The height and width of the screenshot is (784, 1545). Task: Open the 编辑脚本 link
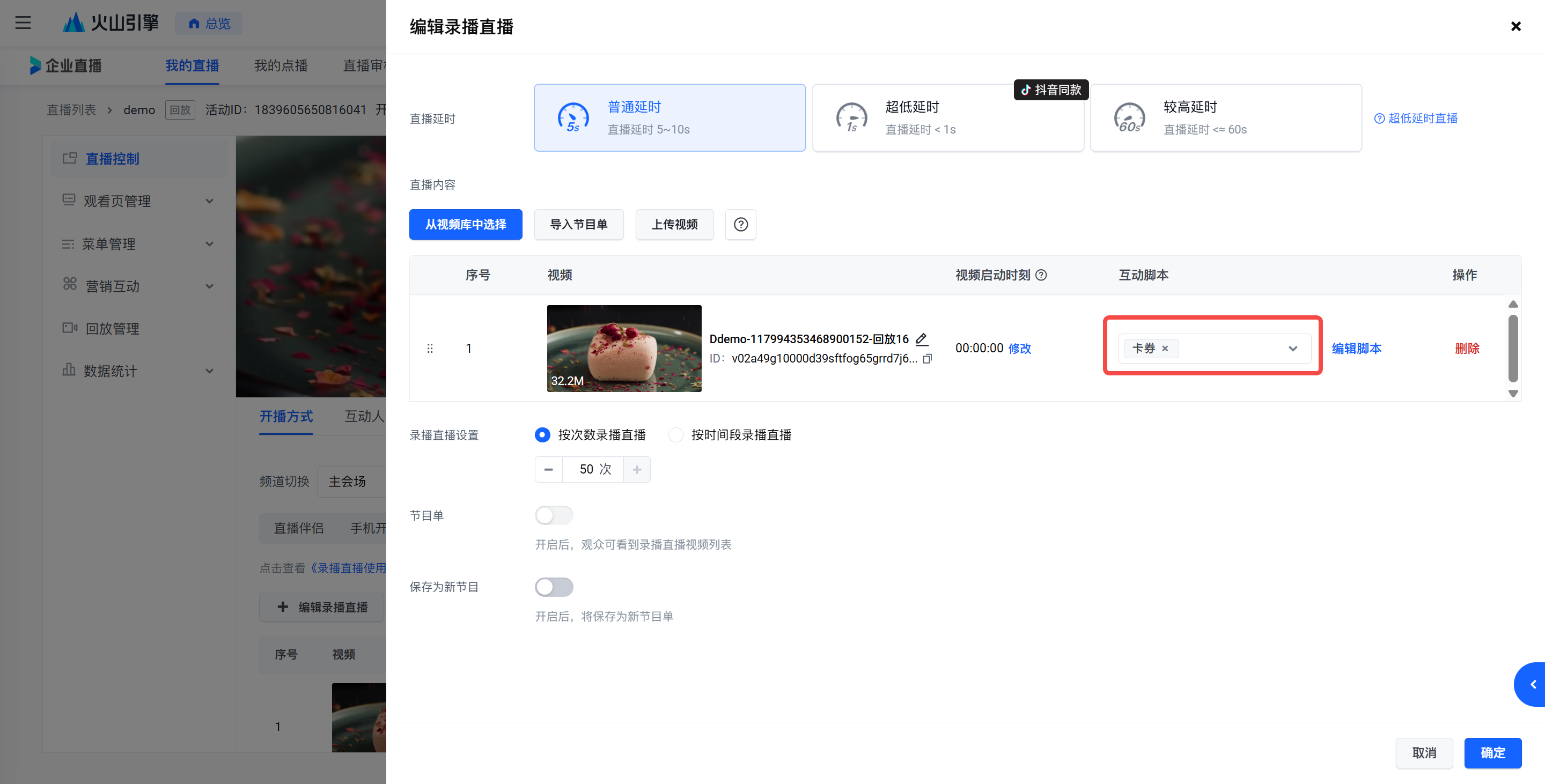[1356, 348]
